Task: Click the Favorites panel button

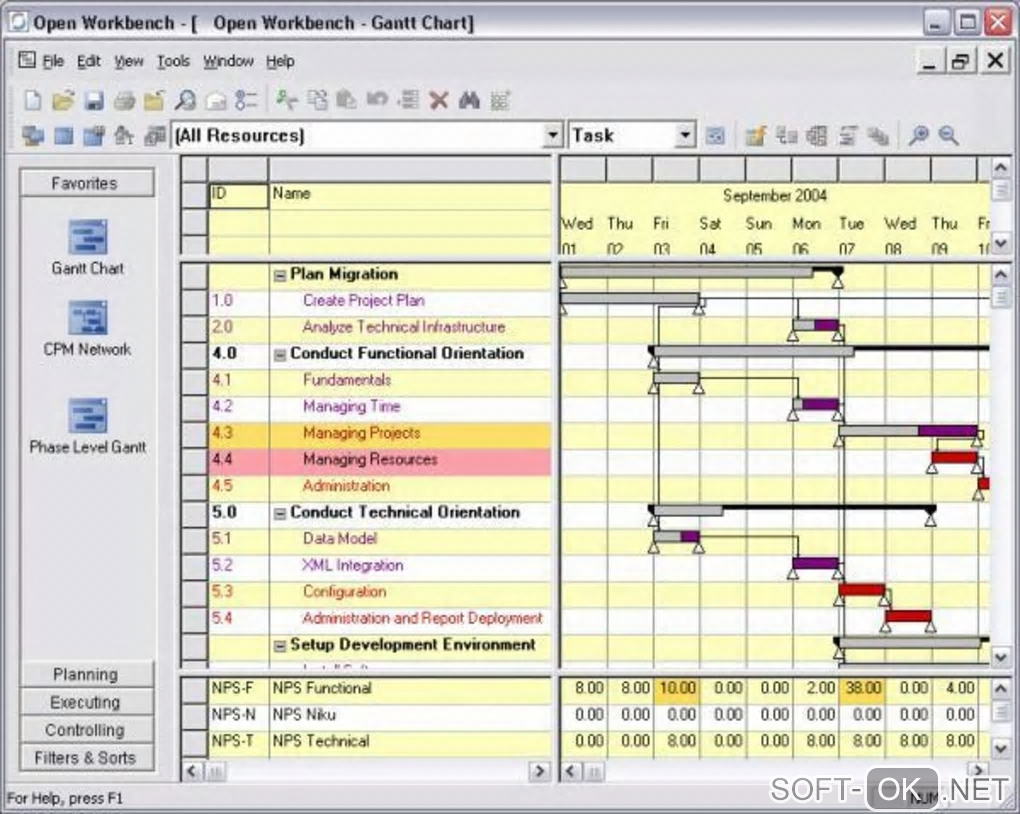Action: pos(87,183)
